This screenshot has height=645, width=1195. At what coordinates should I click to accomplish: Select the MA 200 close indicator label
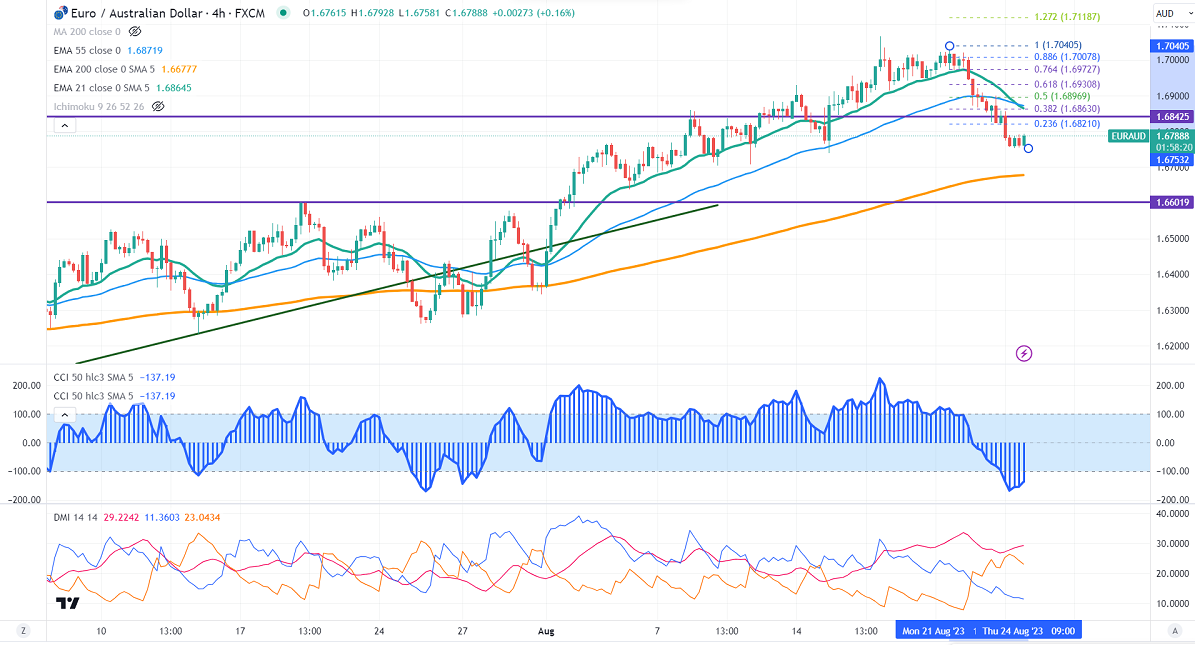click(87, 32)
